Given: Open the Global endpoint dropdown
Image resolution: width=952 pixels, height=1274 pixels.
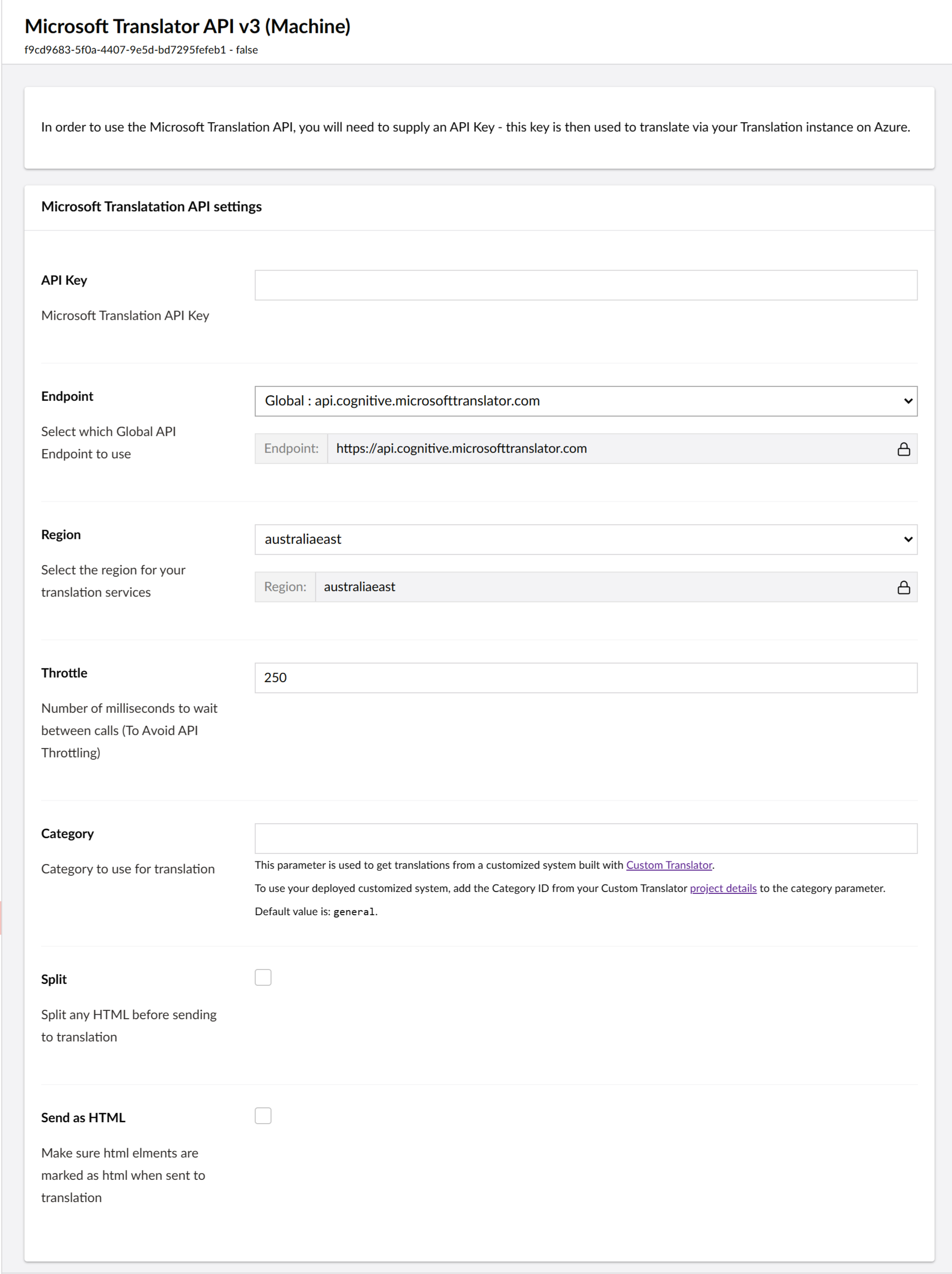Looking at the screenshot, I should (586, 401).
